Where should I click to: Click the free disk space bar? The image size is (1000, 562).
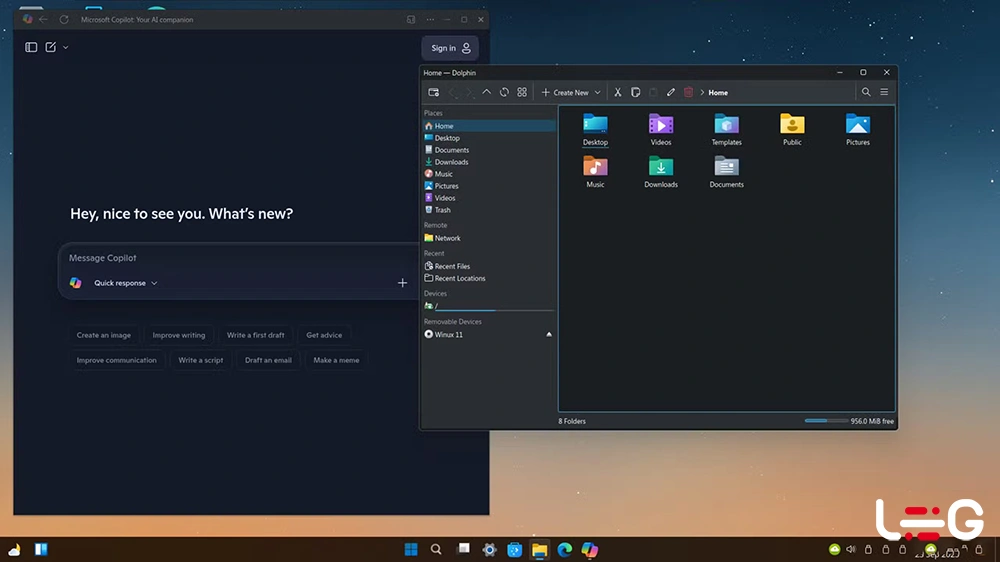825,421
